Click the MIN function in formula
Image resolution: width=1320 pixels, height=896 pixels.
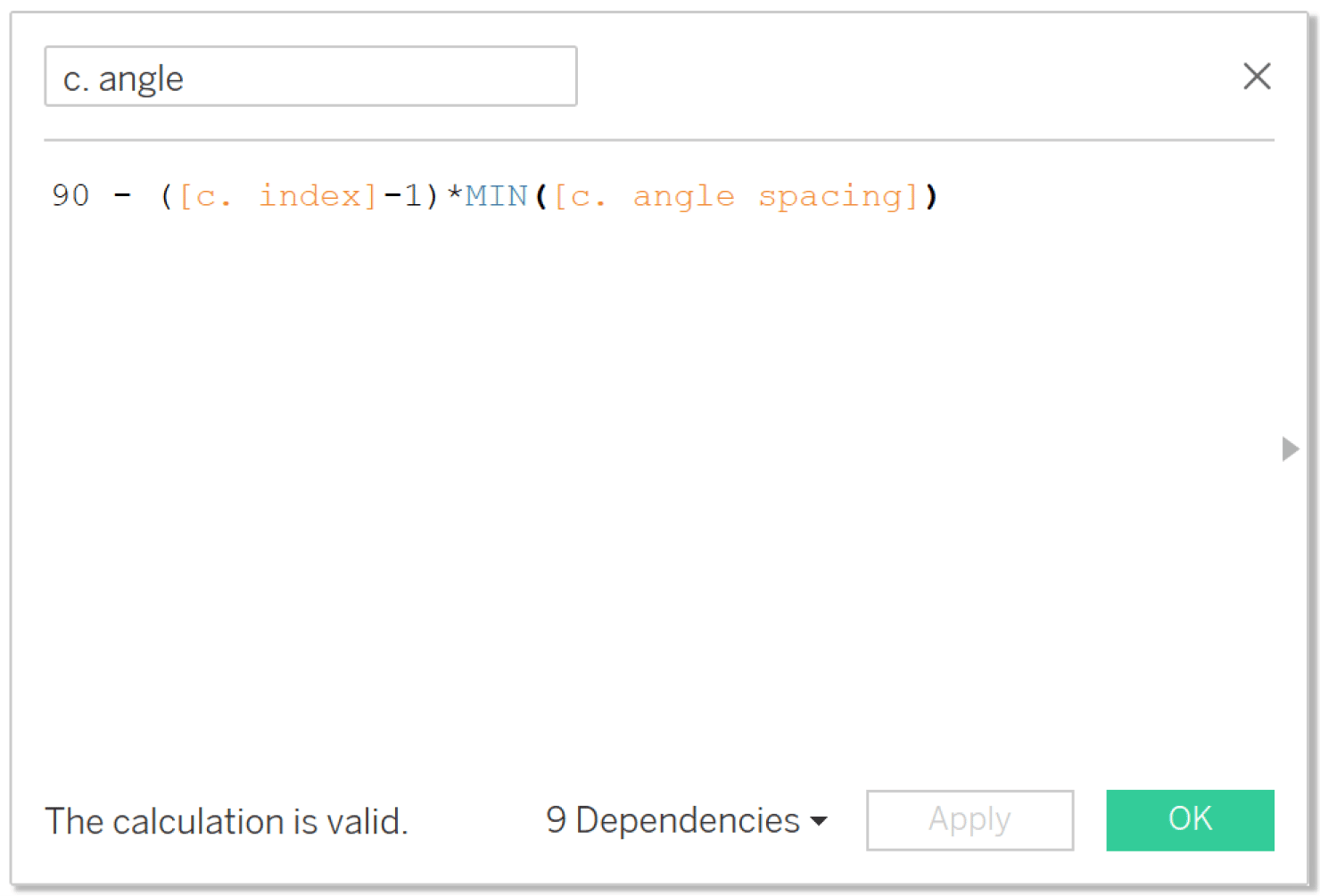[x=497, y=196]
